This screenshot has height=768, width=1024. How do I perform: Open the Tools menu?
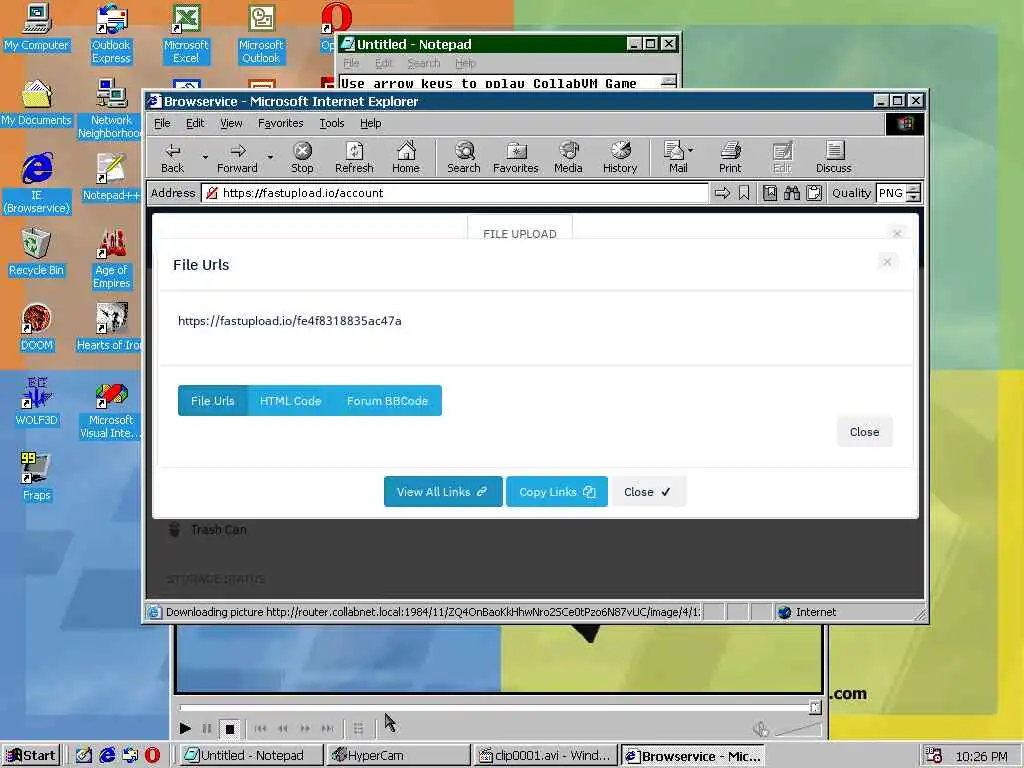332,123
